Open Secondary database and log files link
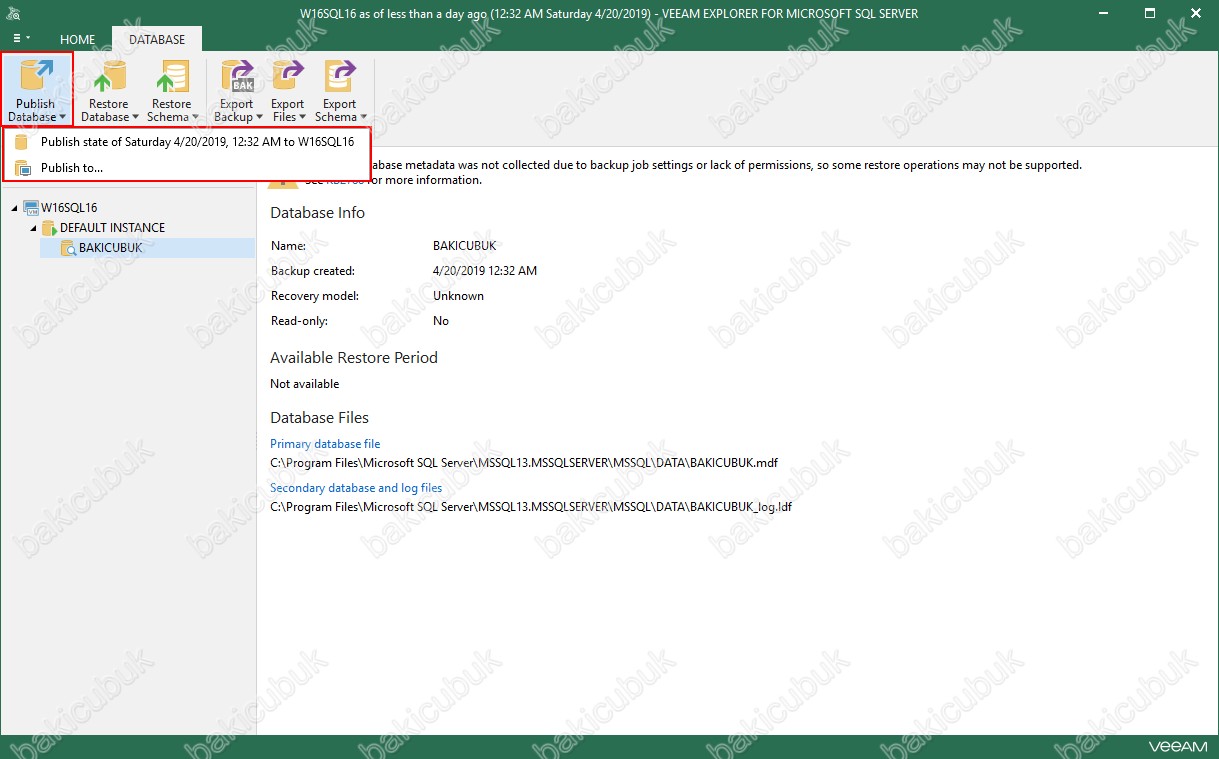The width and height of the screenshot is (1219, 759). (356, 488)
